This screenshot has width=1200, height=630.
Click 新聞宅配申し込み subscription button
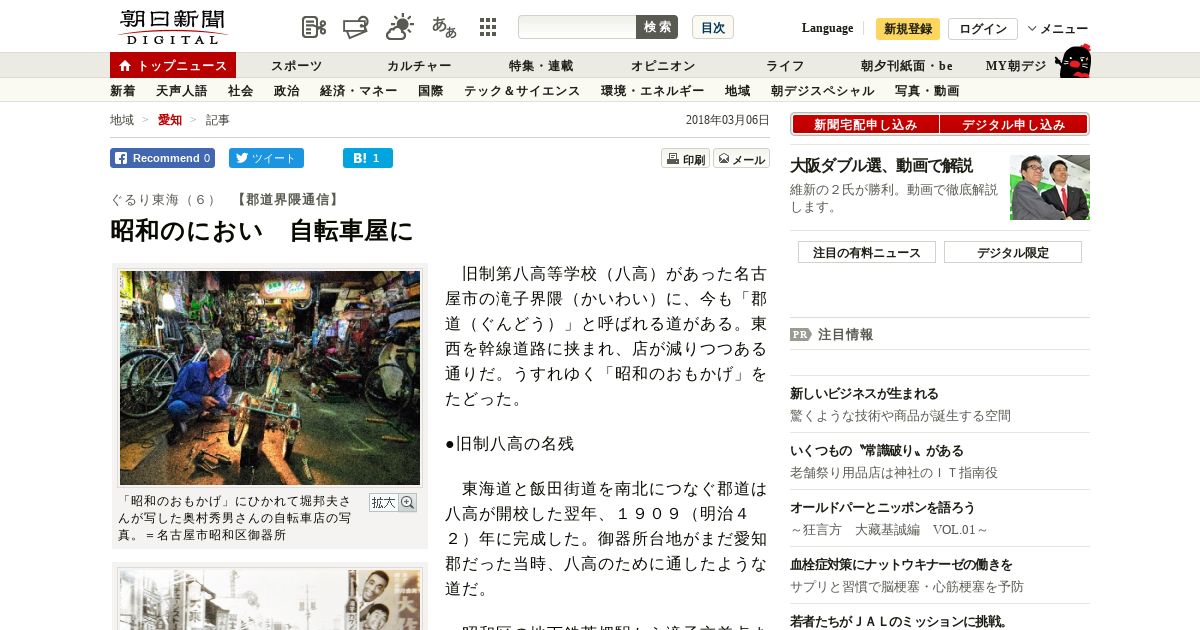tap(865, 125)
